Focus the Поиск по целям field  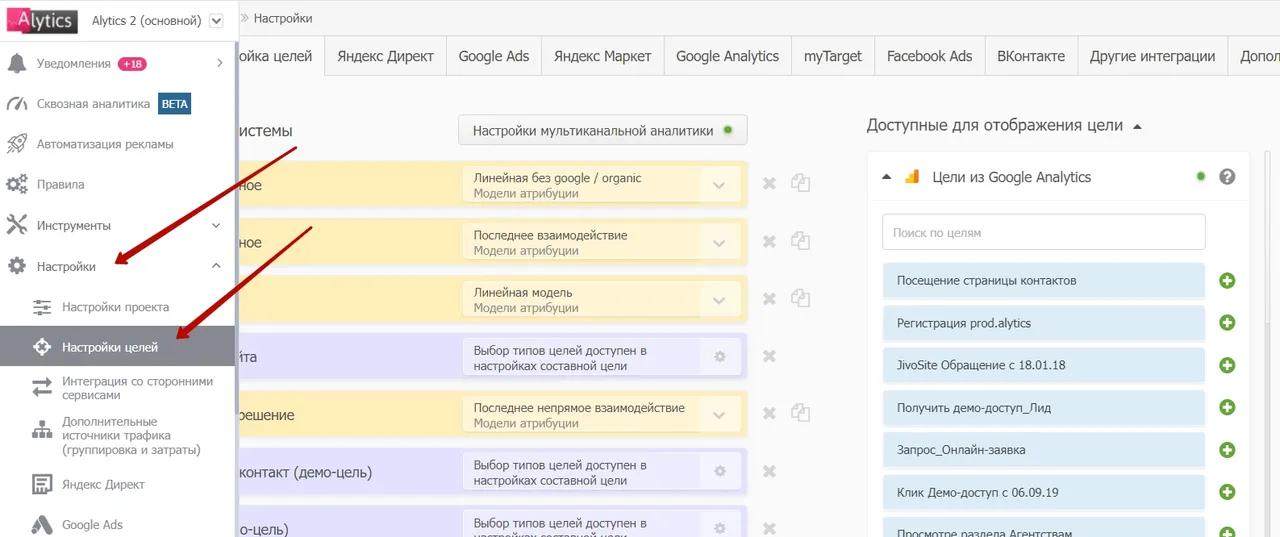tap(1043, 232)
